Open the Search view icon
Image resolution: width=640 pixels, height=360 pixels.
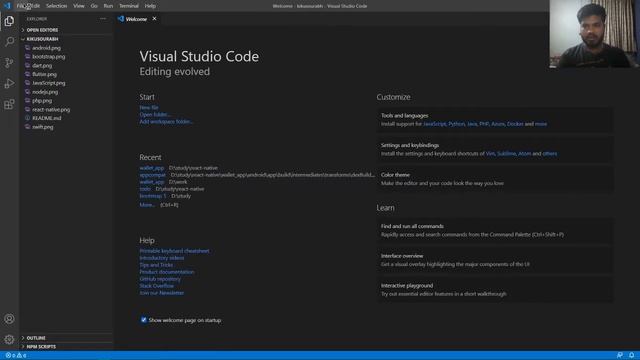click(9, 42)
